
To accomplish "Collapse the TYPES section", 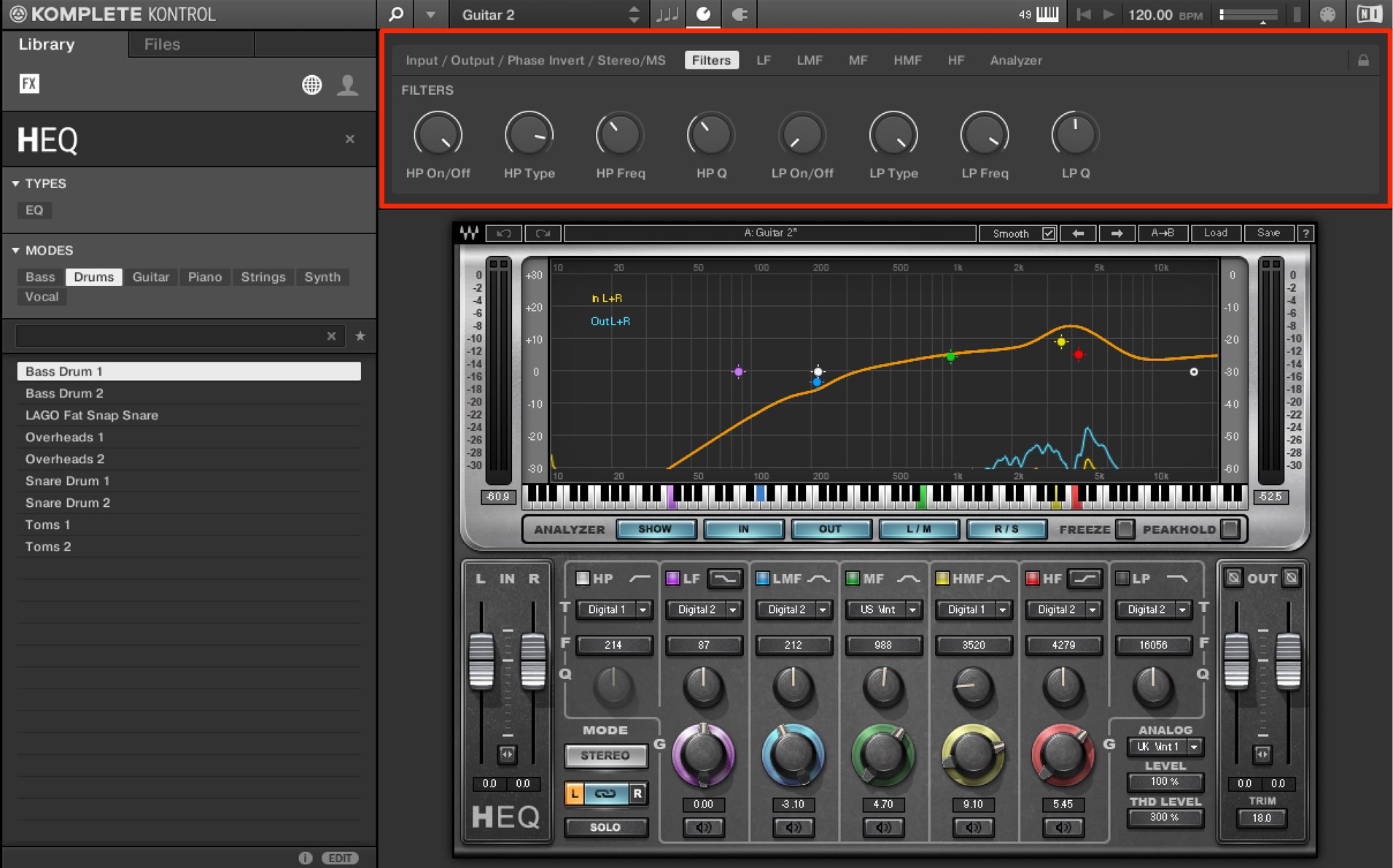I will pos(15,184).
